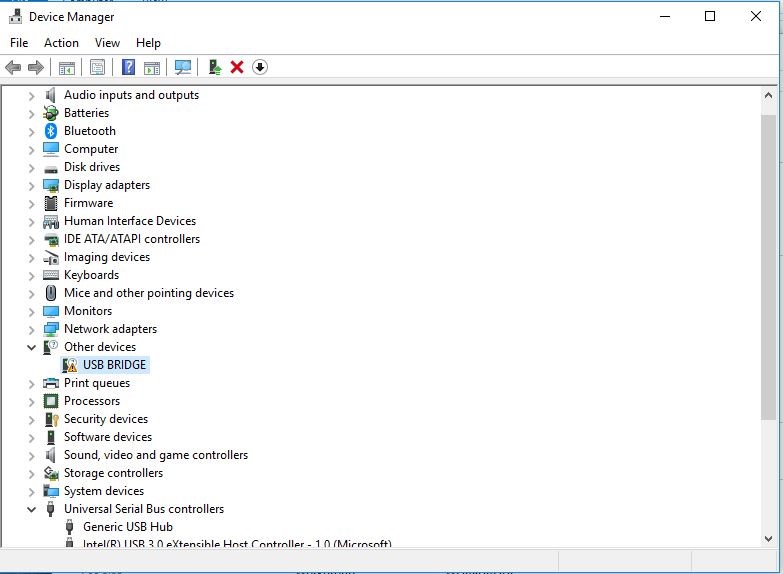Select the Processors label
The height and width of the screenshot is (574, 783).
click(92, 401)
